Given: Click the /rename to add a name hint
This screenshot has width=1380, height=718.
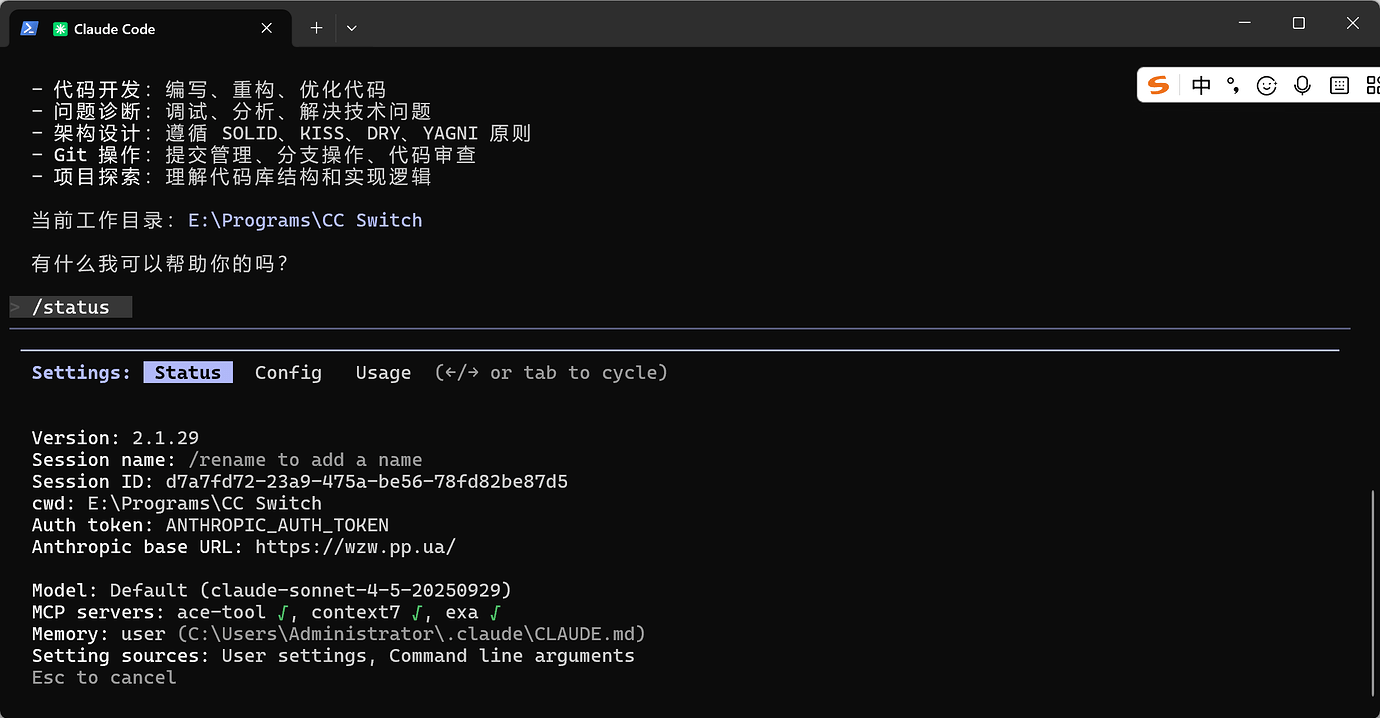Looking at the screenshot, I should (x=305, y=460).
